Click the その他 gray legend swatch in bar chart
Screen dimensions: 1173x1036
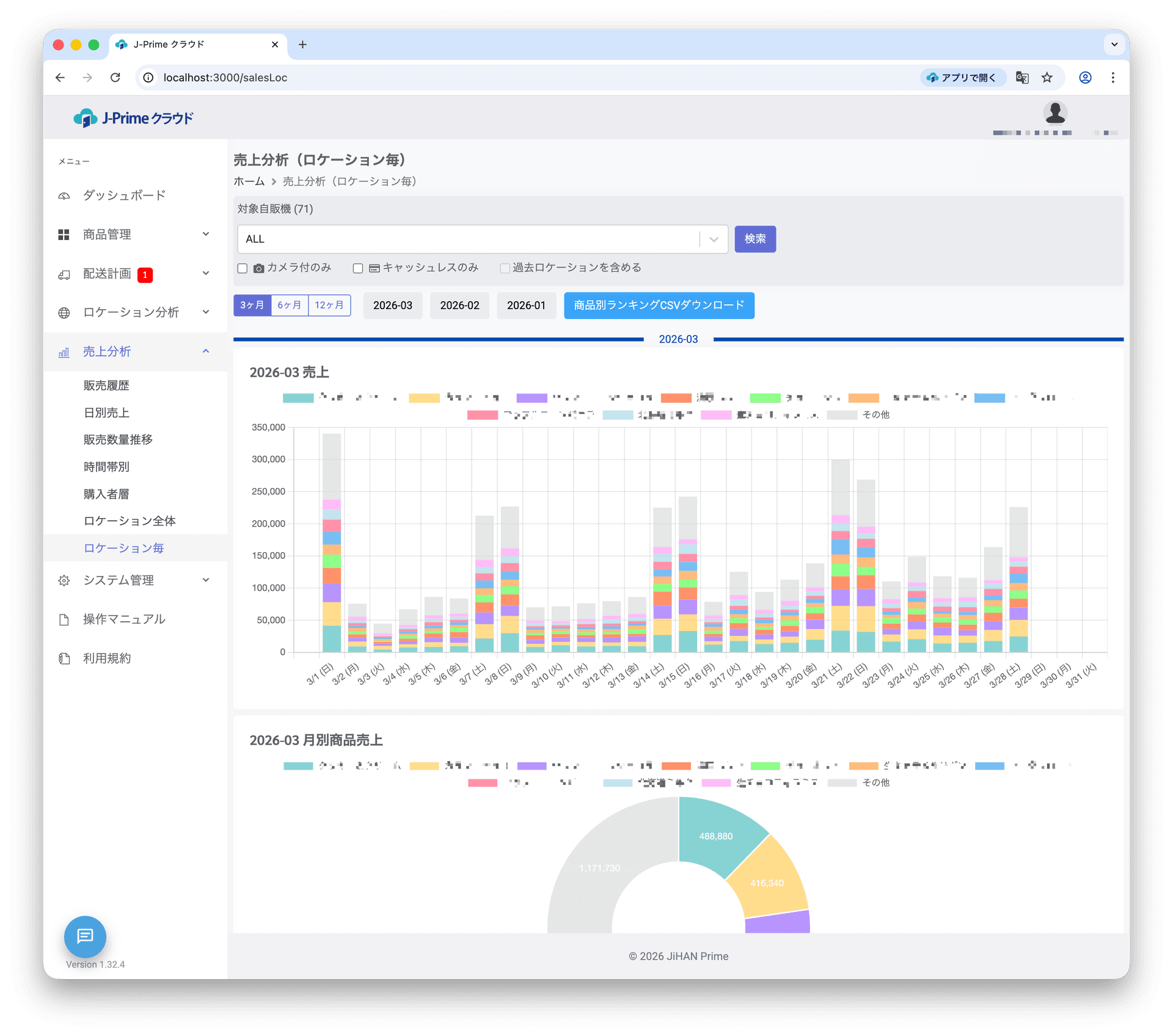pyautogui.click(x=842, y=415)
